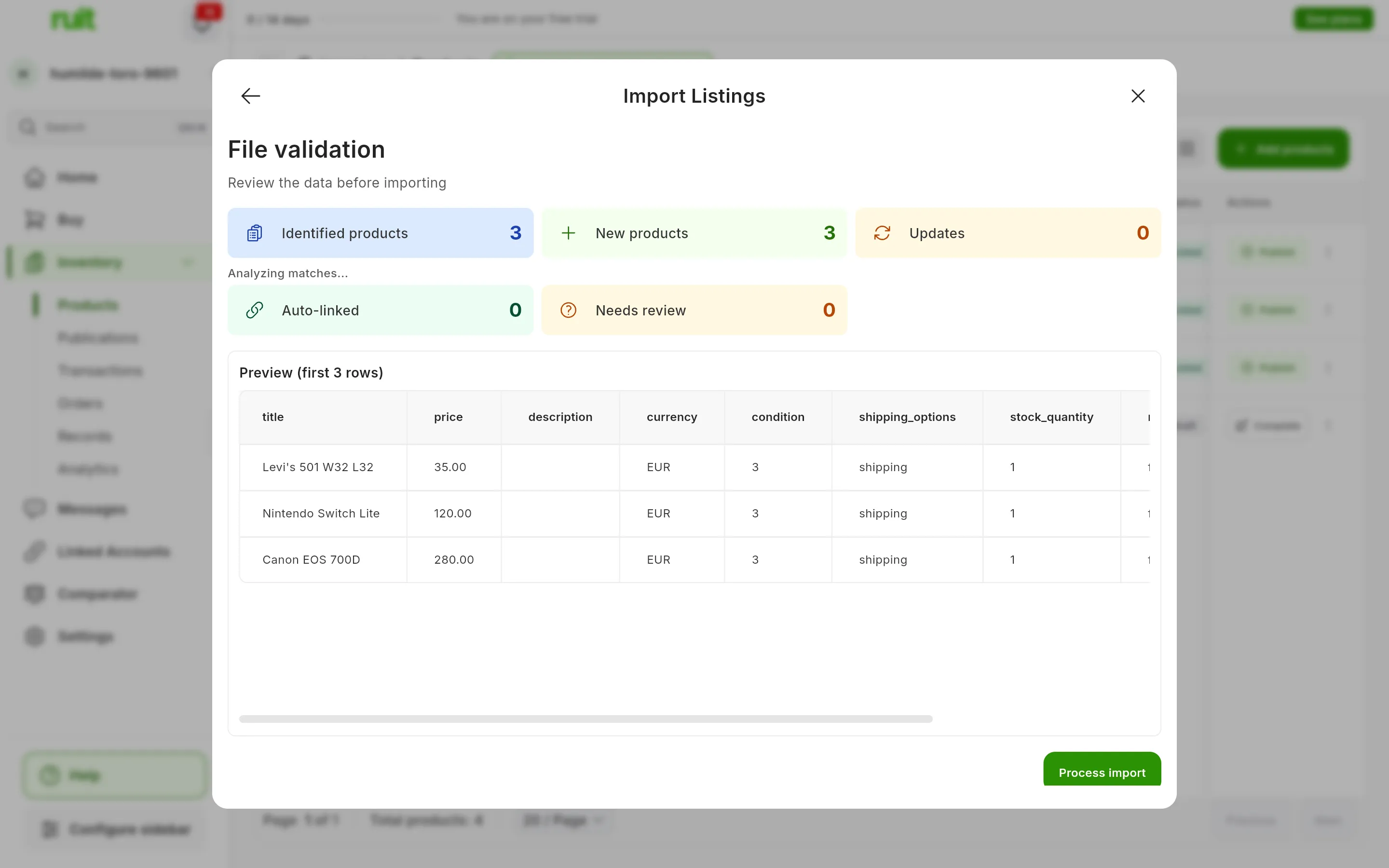Open Settings icon in the sidebar
Viewport: 1389px width, 868px height.
click(x=35, y=636)
